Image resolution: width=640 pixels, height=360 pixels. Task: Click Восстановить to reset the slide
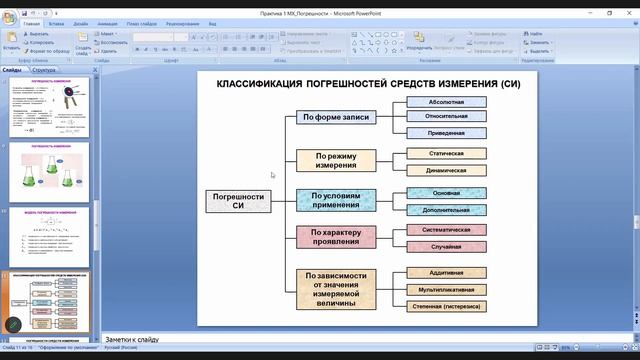(111, 42)
